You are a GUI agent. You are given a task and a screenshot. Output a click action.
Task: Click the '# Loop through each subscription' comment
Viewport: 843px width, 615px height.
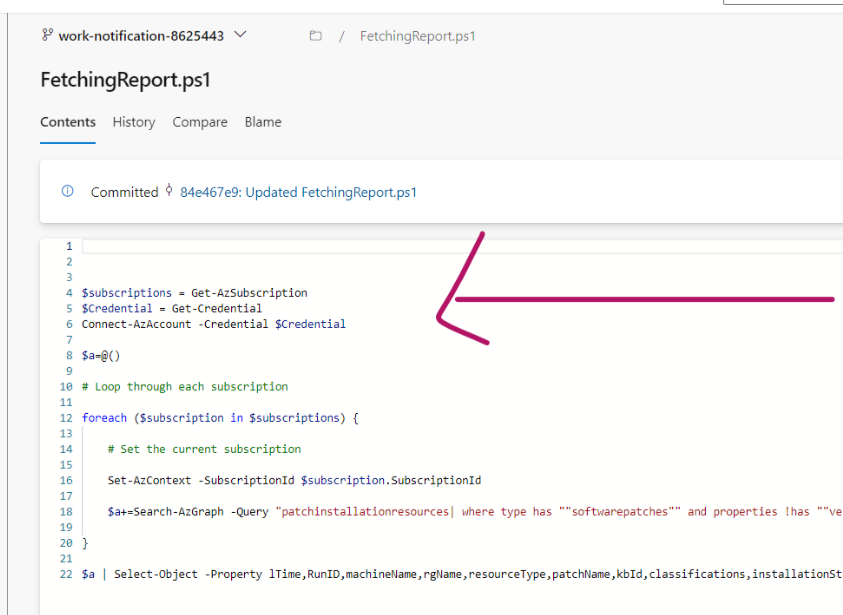[x=185, y=387]
